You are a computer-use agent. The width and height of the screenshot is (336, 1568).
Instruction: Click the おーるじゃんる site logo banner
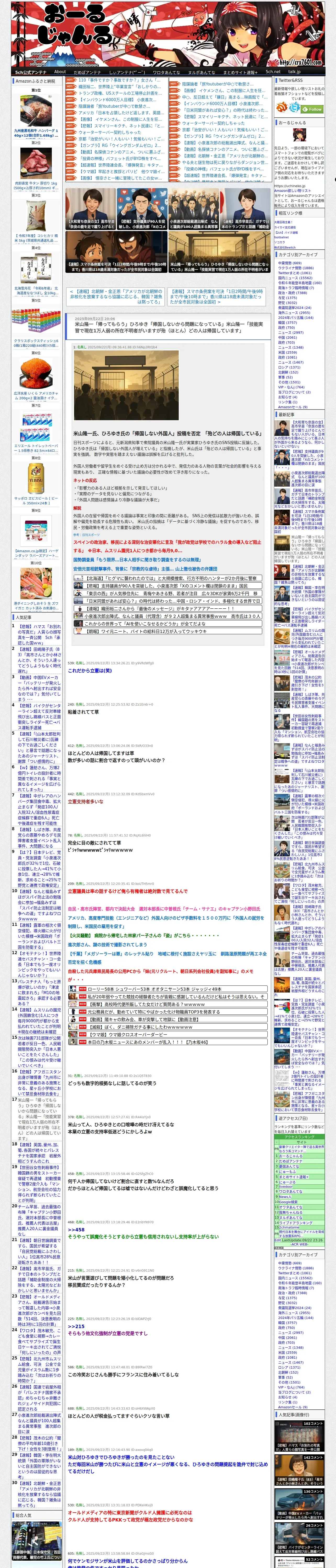point(168,33)
